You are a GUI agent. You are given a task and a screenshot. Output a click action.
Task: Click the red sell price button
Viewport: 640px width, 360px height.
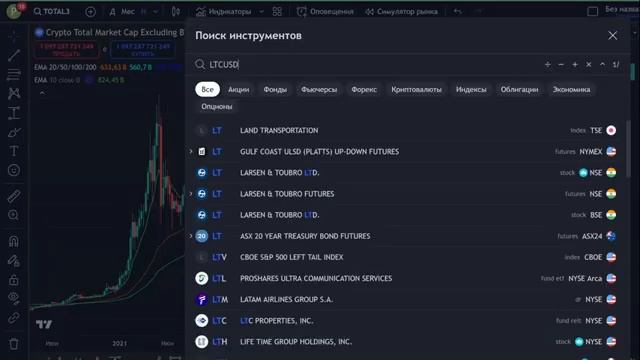(67, 50)
